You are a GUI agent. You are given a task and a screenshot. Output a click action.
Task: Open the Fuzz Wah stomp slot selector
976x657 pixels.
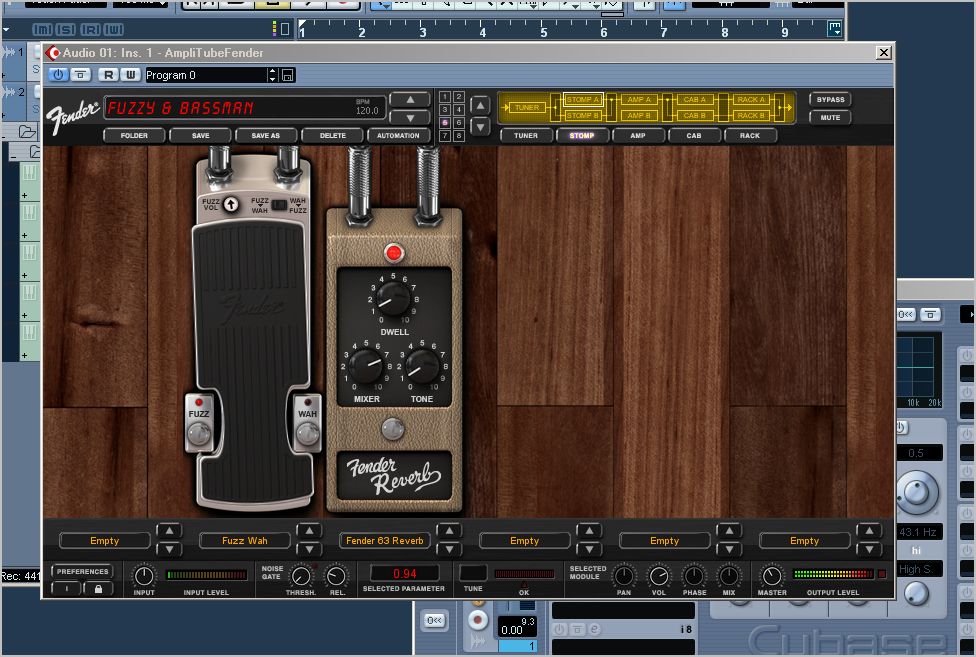click(244, 541)
